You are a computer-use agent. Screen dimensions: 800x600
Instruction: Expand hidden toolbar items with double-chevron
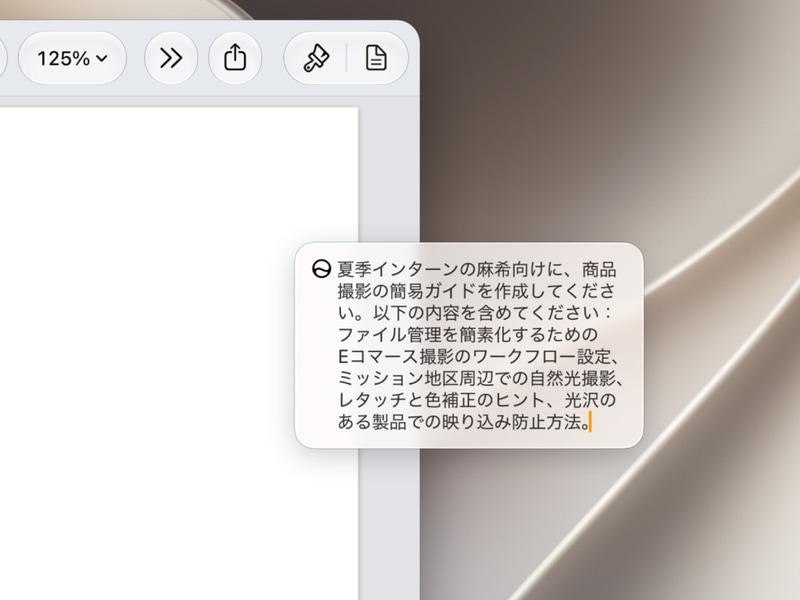pyautogui.click(x=171, y=58)
